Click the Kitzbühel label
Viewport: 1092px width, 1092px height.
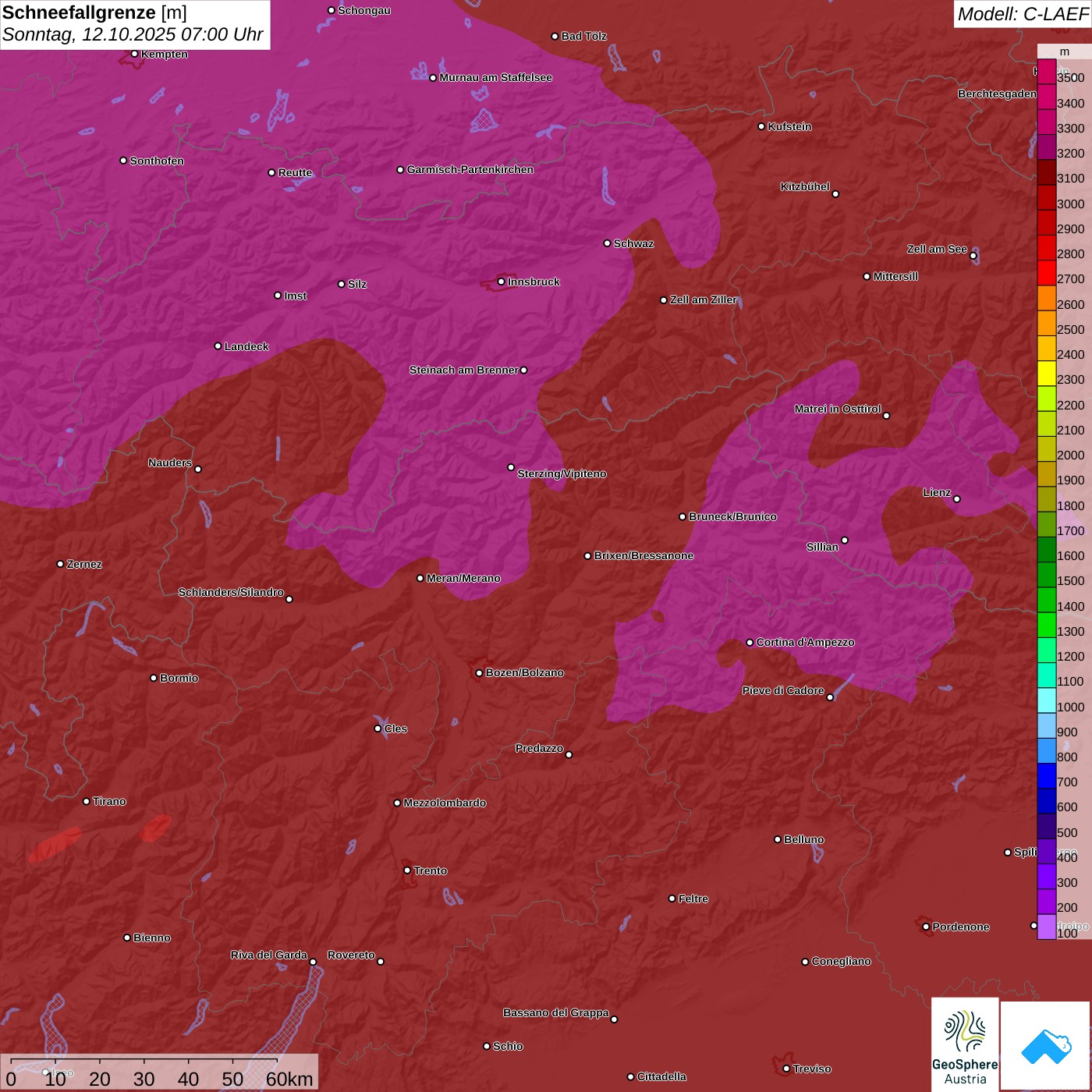point(805,187)
